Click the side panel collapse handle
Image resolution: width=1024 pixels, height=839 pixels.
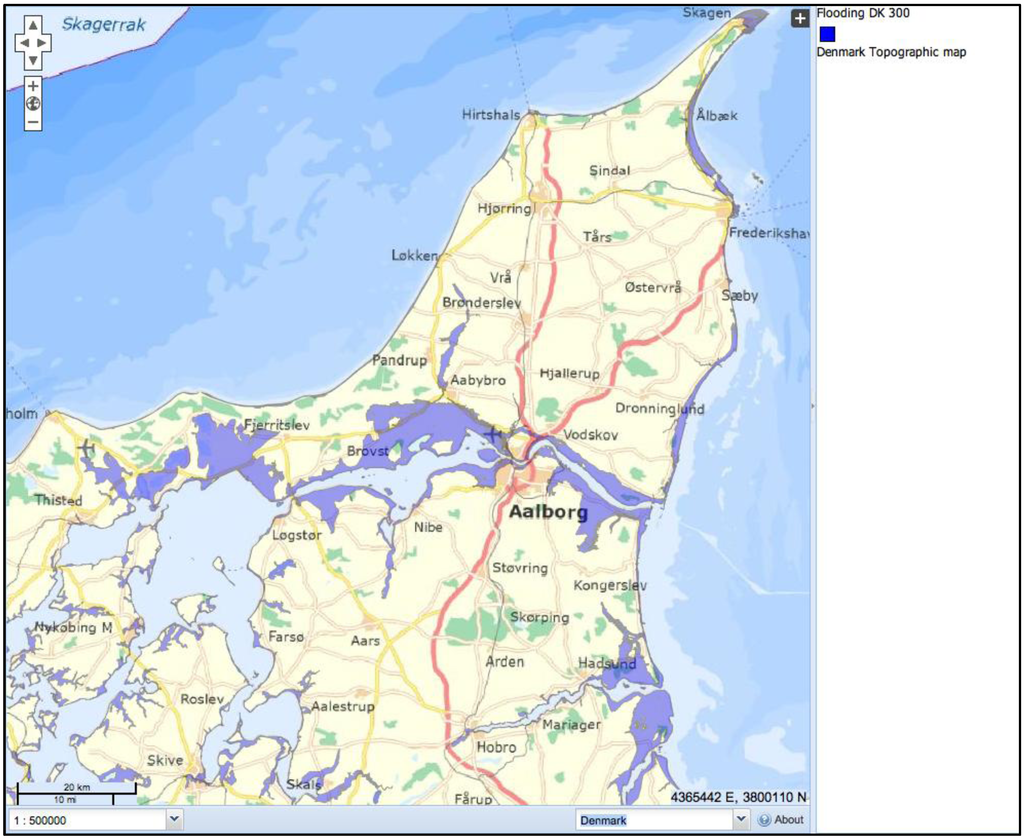(812, 405)
